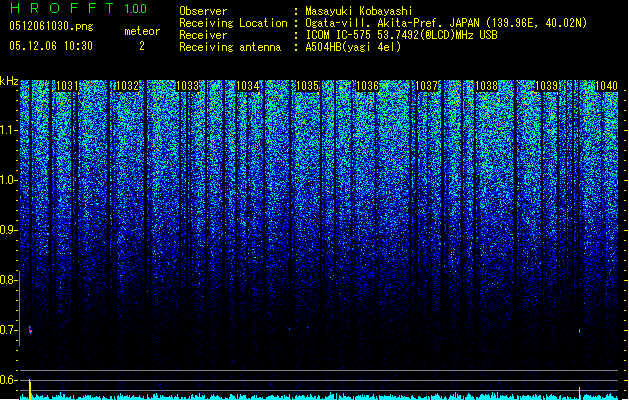Click the 1036 time marker
The width and height of the screenshot is (629, 400).
pyautogui.click(x=367, y=86)
